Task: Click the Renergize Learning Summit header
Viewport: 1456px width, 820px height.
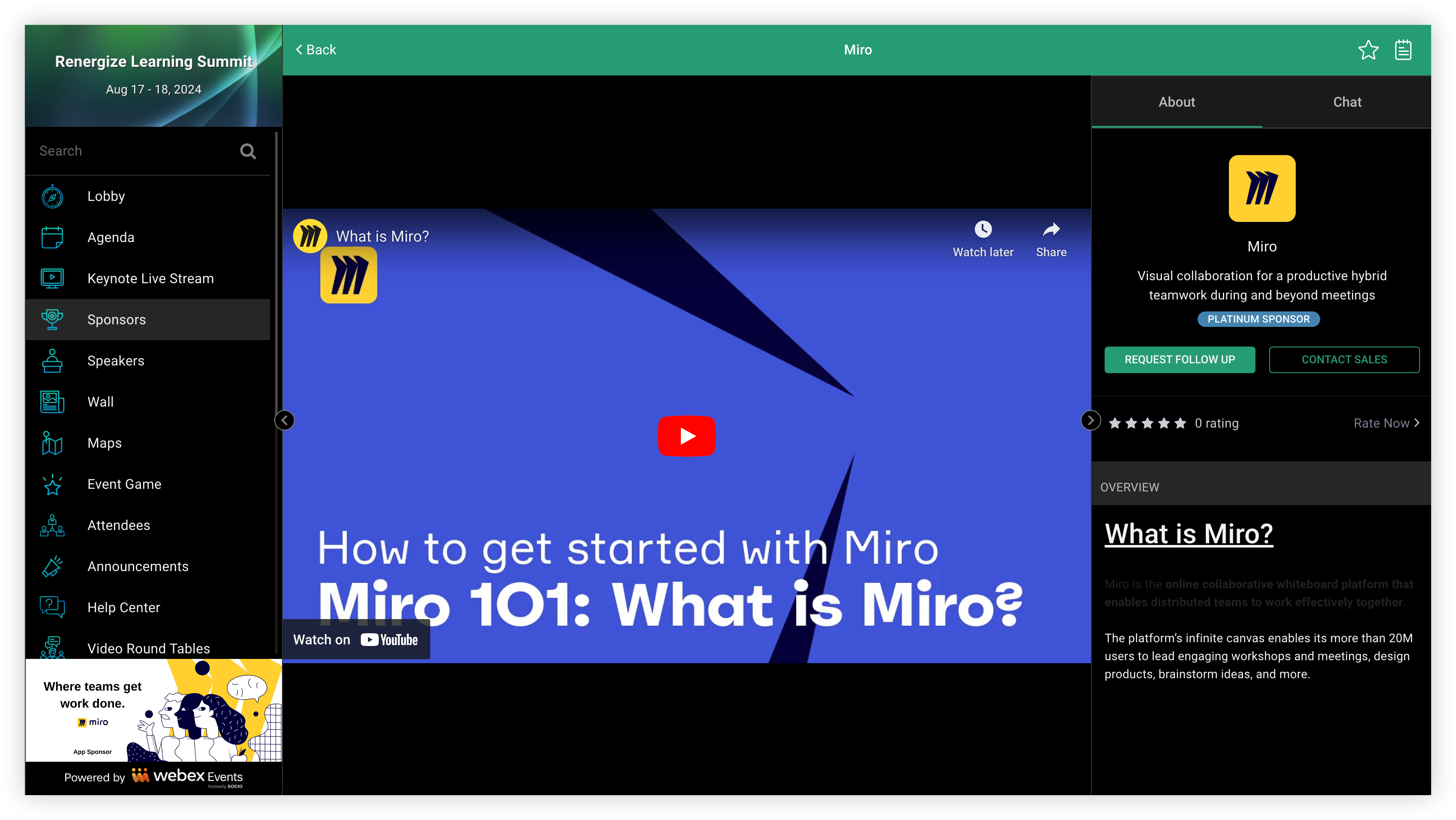Action: (153, 61)
